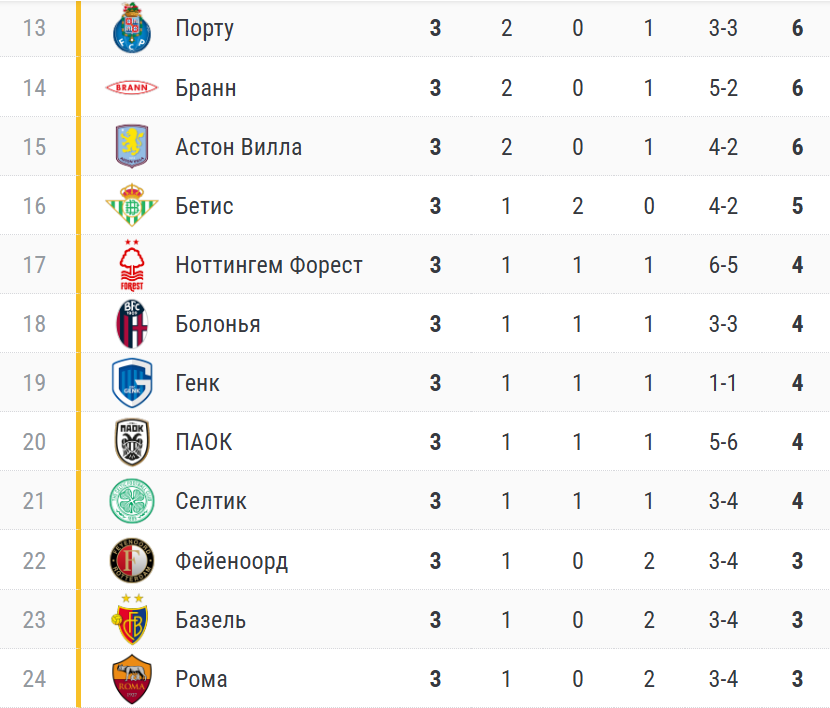Click the Basel club crest
Screen dimensions: 830x708
pyautogui.click(x=132, y=619)
